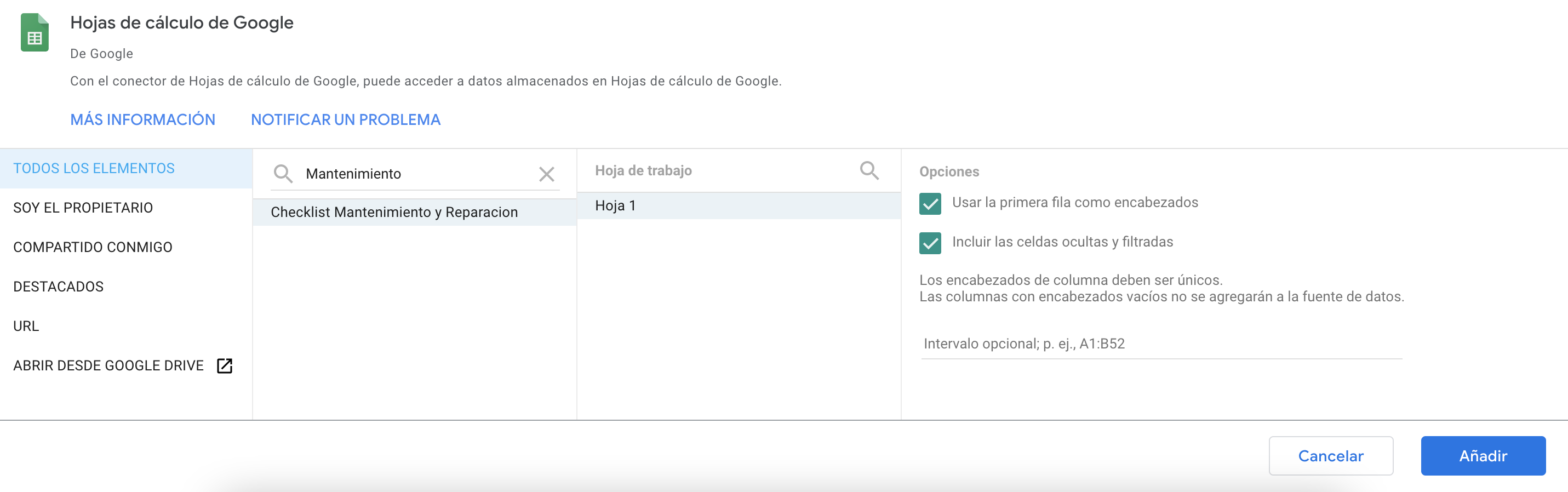Show DESTACADOS spreadsheets
This screenshot has width=1568, height=492.
pos(126,287)
